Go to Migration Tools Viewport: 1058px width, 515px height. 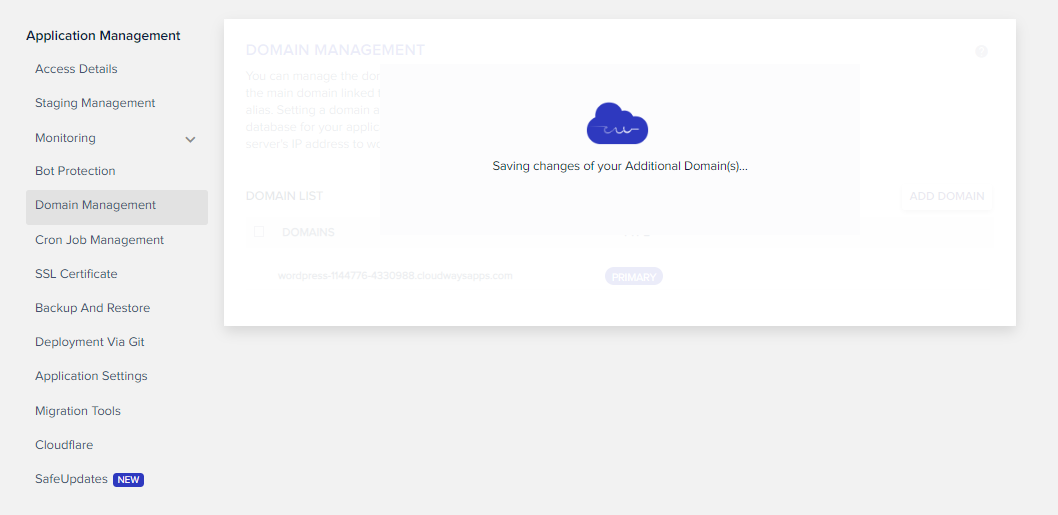[78, 411]
